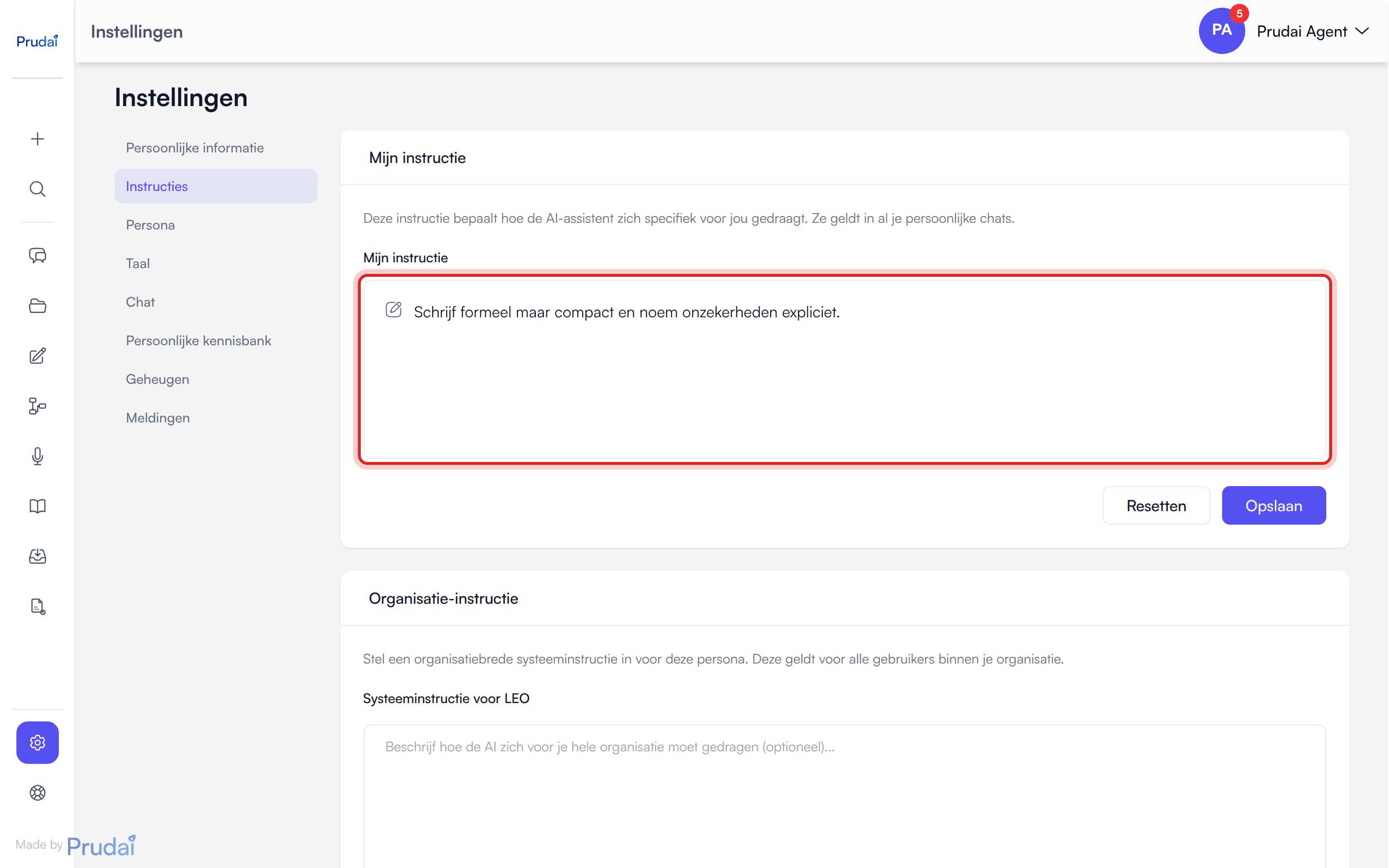The image size is (1389, 868).
Task: Click the Opslaan button
Action: pyautogui.click(x=1274, y=505)
